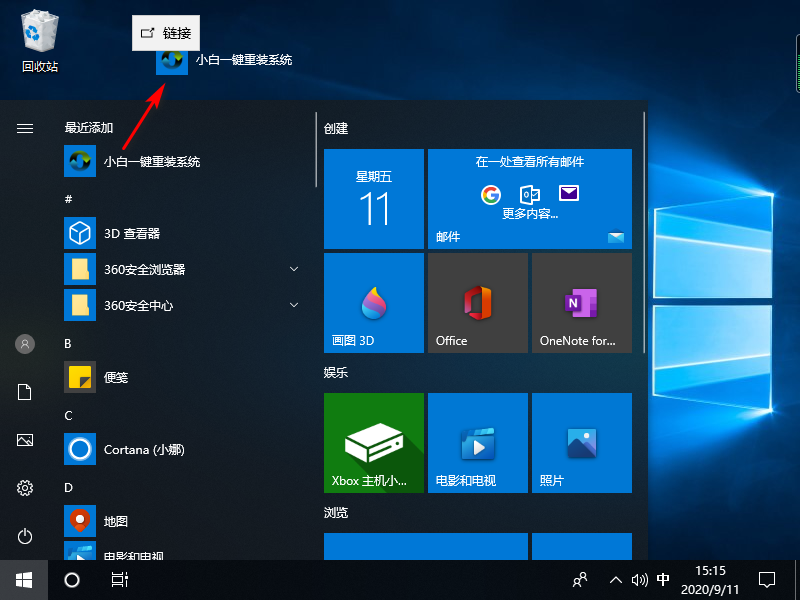Open the Documents icon in Start sidebar

click(24, 392)
